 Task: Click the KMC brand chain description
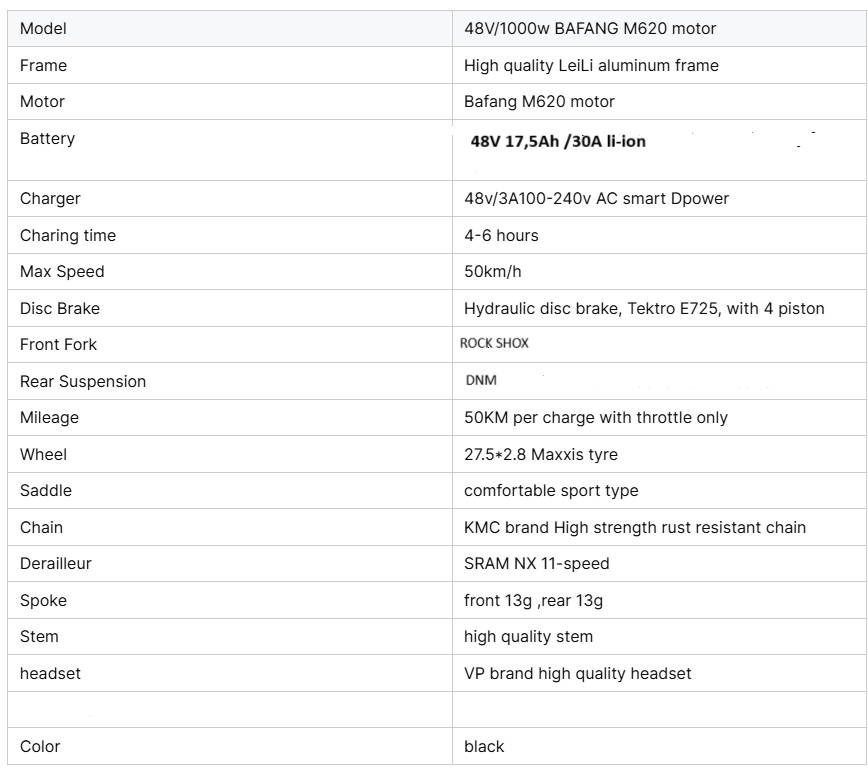click(635, 528)
